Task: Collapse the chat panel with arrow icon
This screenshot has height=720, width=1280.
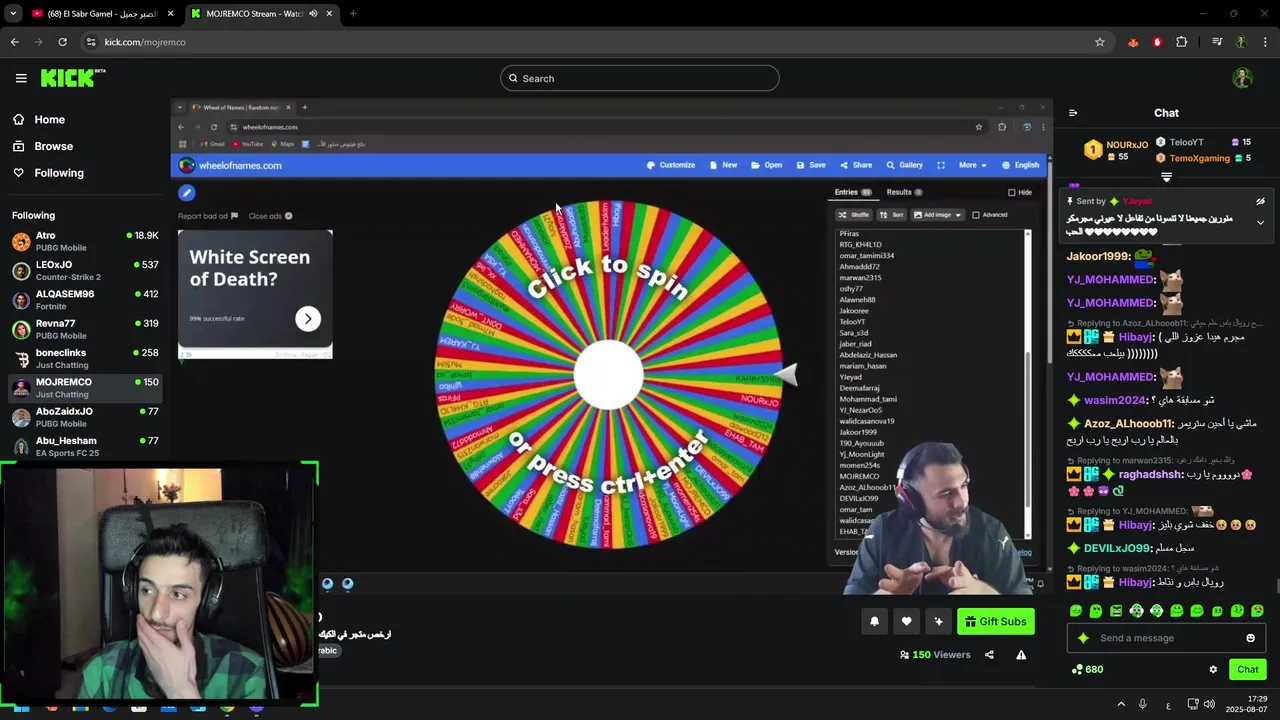Action: tap(1073, 113)
